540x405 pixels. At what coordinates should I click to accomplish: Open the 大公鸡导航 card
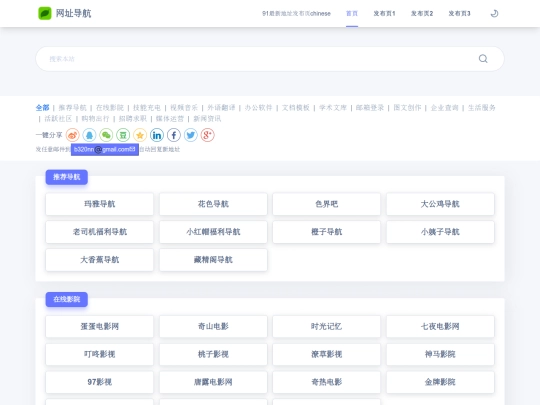tap(440, 204)
